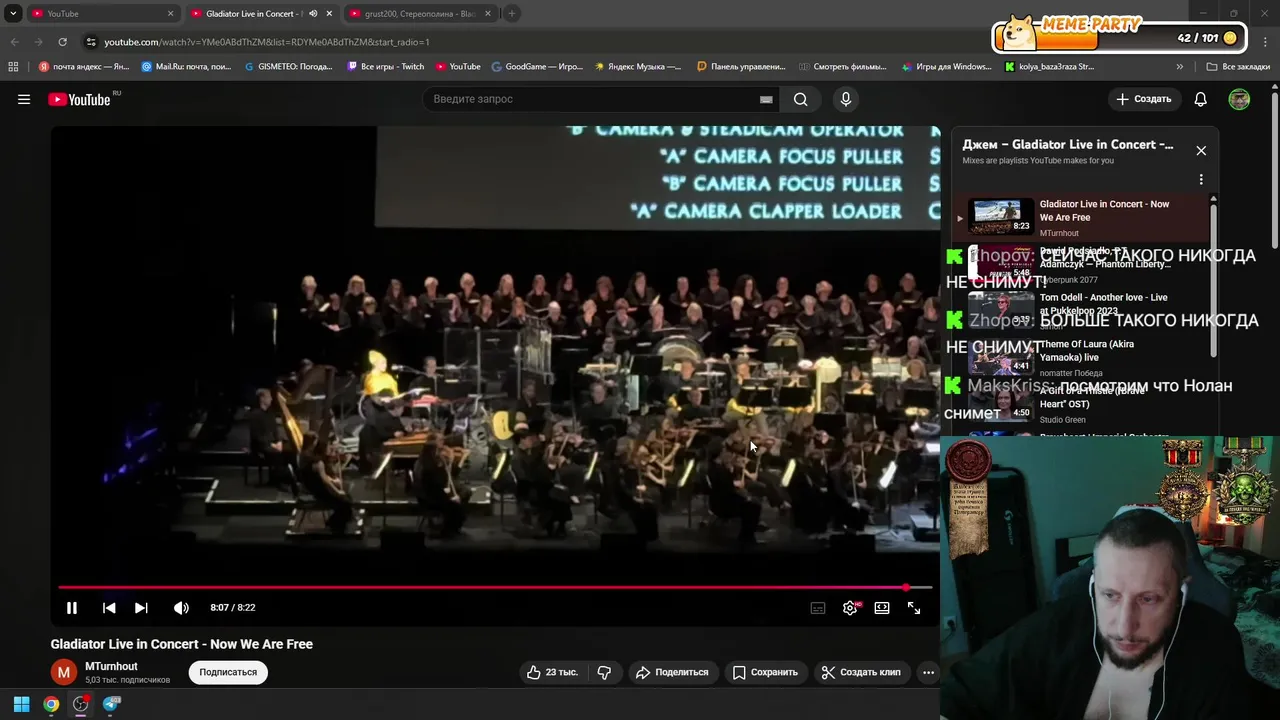
Task: Toggle subtitles in the video player
Action: 818,608
